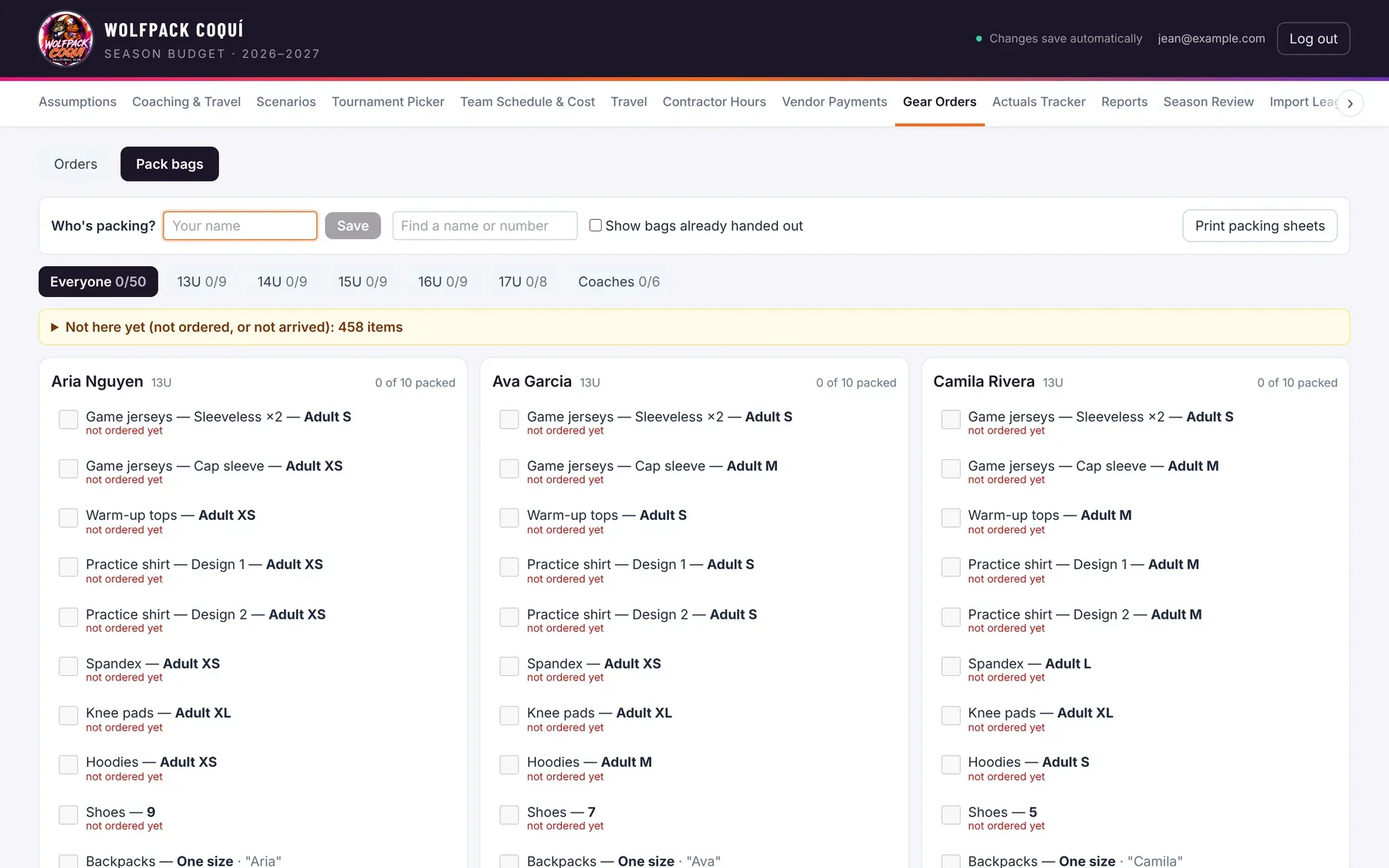The width and height of the screenshot is (1389, 868).
Task: Check Aria Nguyen's Knee pads box
Action: [x=69, y=716]
